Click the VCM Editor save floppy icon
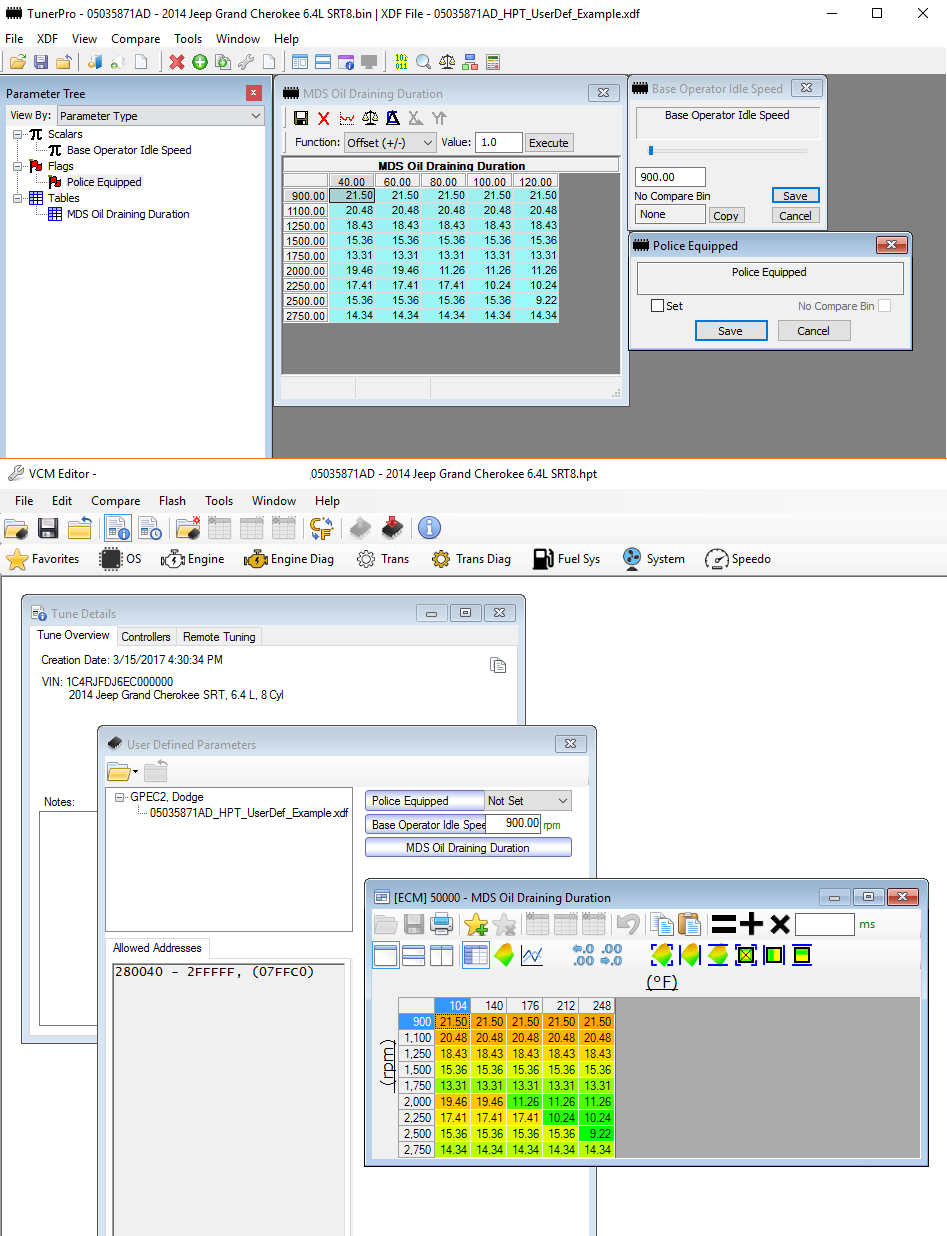The width and height of the screenshot is (947, 1236). [47, 528]
